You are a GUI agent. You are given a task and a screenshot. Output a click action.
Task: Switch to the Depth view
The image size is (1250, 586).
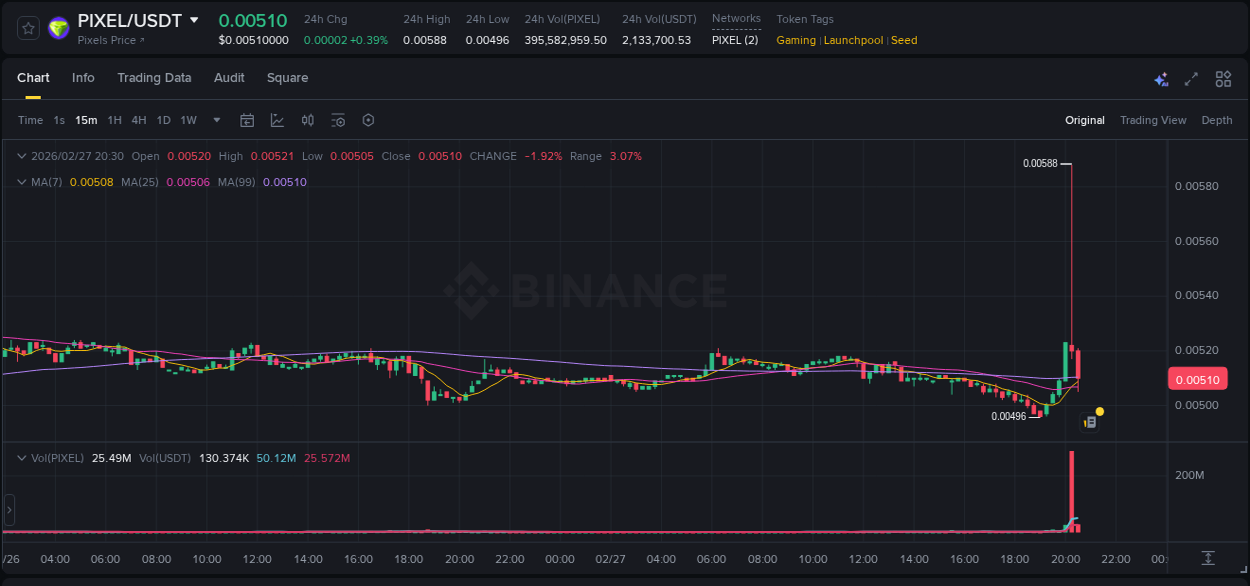(1217, 120)
